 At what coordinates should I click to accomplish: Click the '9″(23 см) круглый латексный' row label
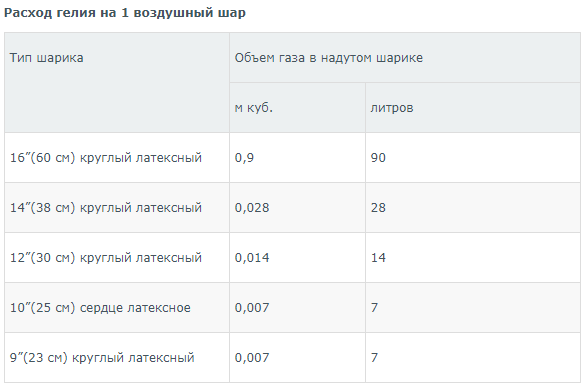click(102, 358)
